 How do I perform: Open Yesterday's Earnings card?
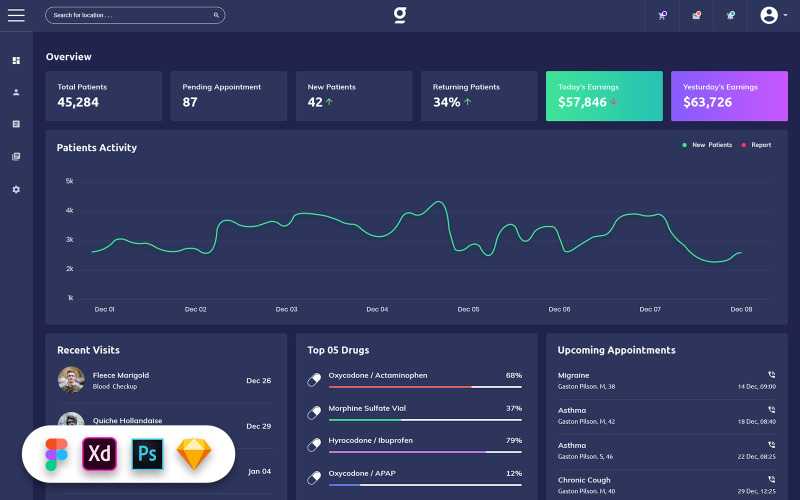pos(729,96)
